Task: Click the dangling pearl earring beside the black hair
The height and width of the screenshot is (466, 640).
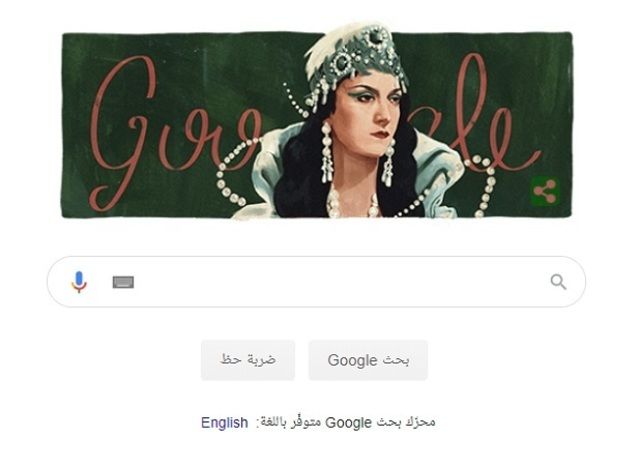Action: (327, 152)
